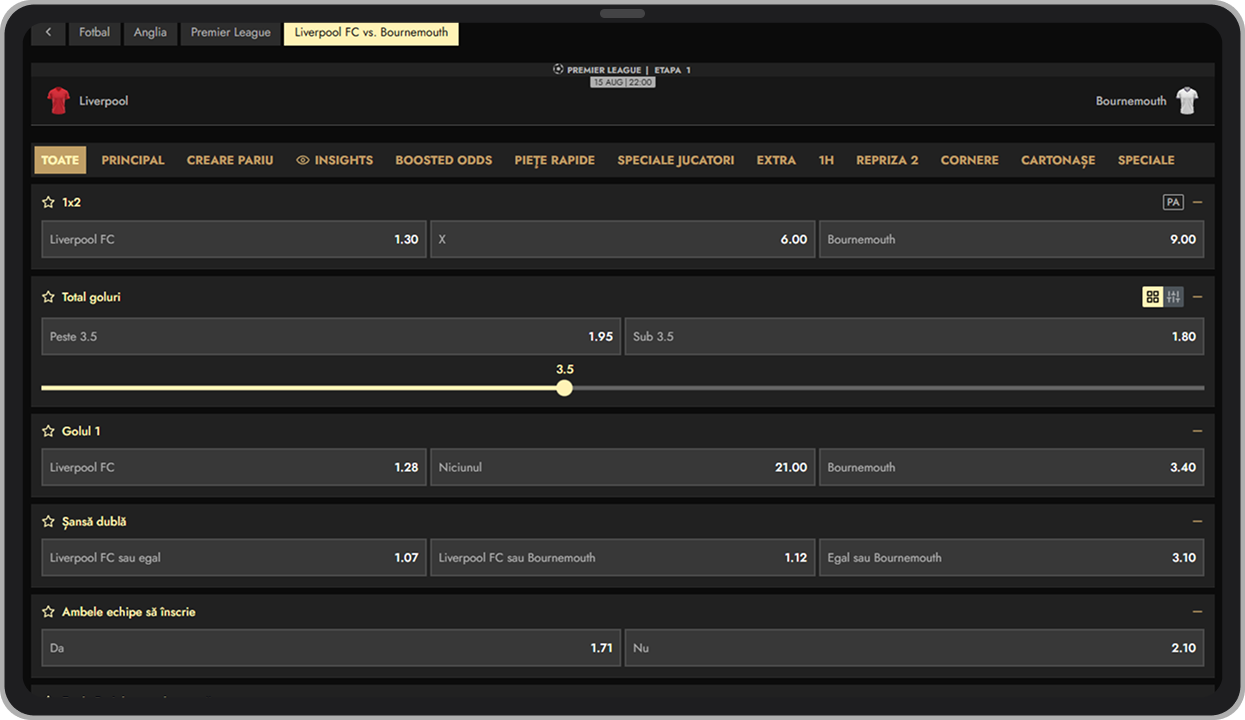This screenshot has height=720, width=1245.
Task: Star the Total goluri market
Action: (48, 297)
